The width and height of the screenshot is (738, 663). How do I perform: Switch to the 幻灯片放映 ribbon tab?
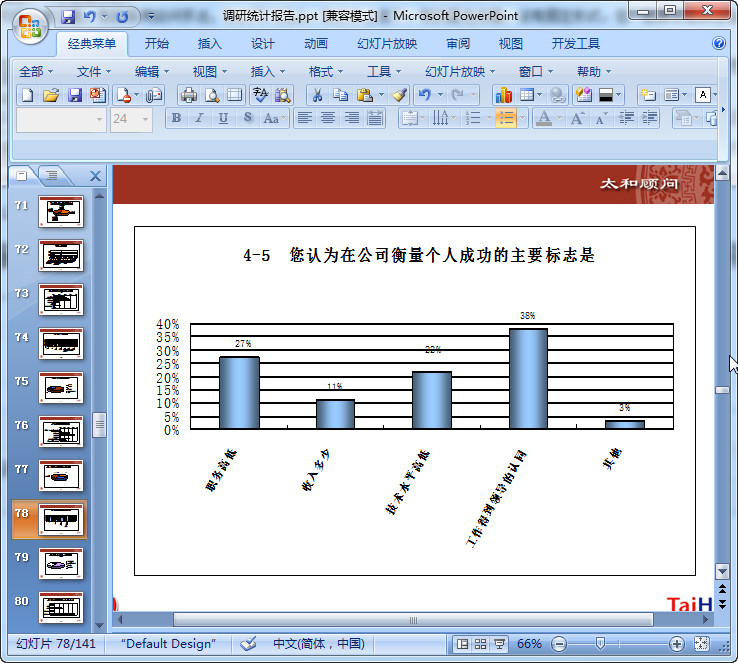[x=387, y=44]
